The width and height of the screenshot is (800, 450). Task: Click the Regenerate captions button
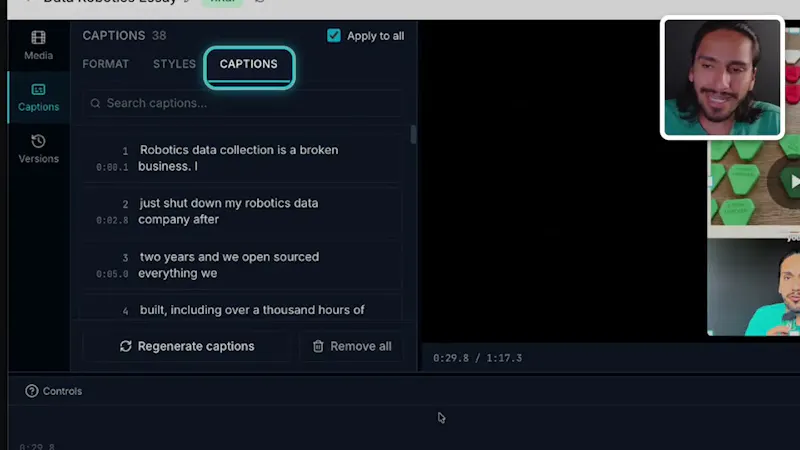click(x=187, y=346)
